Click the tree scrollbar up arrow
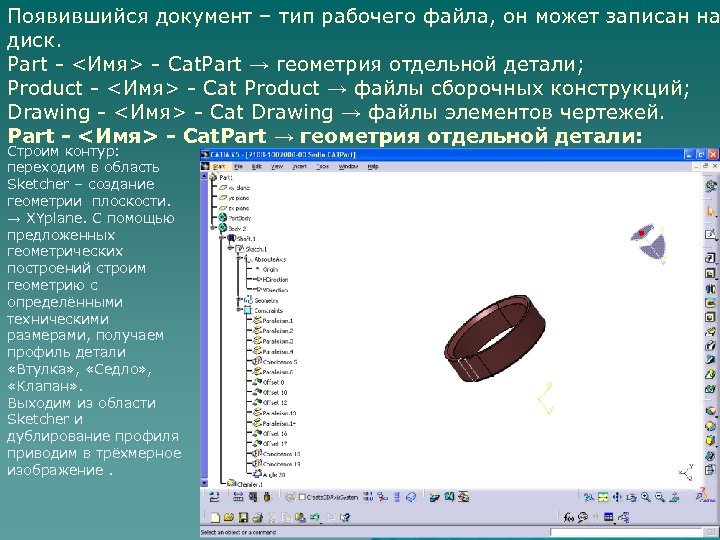Image resolution: width=720 pixels, height=540 pixels. point(204,175)
